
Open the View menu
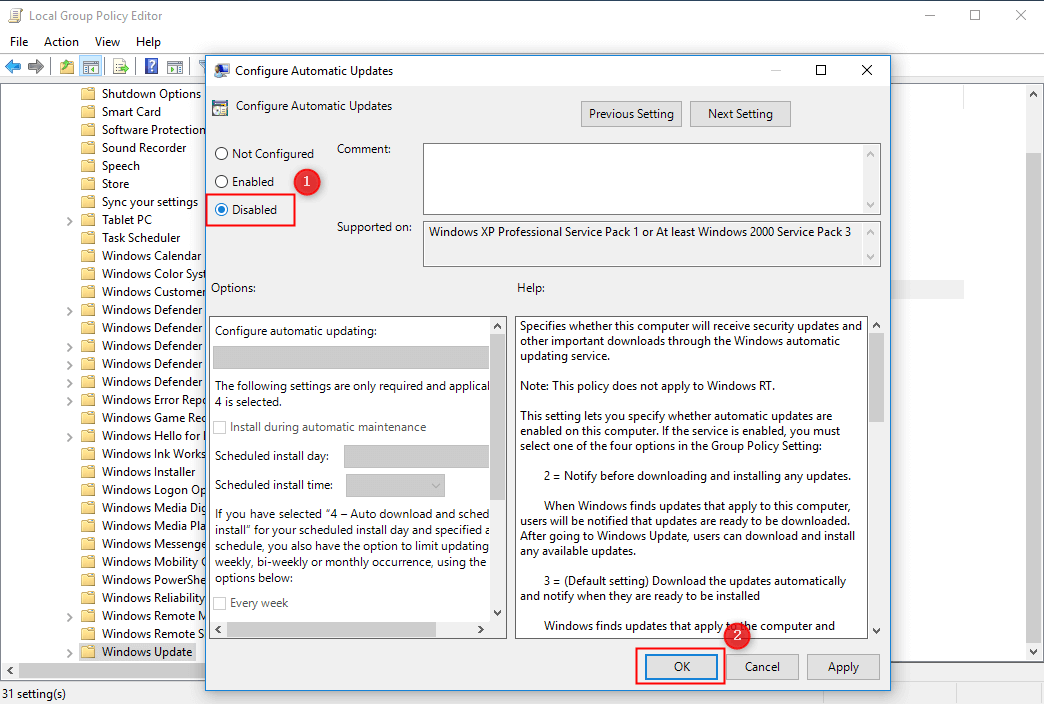pyautogui.click(x=107, y=42)
